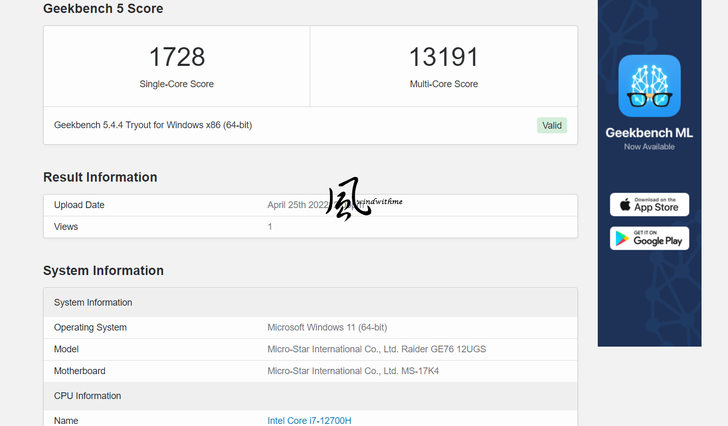Click the Multi-Core Score label
728x426 pixels.
pyautogui.click(x=444, y=84)
